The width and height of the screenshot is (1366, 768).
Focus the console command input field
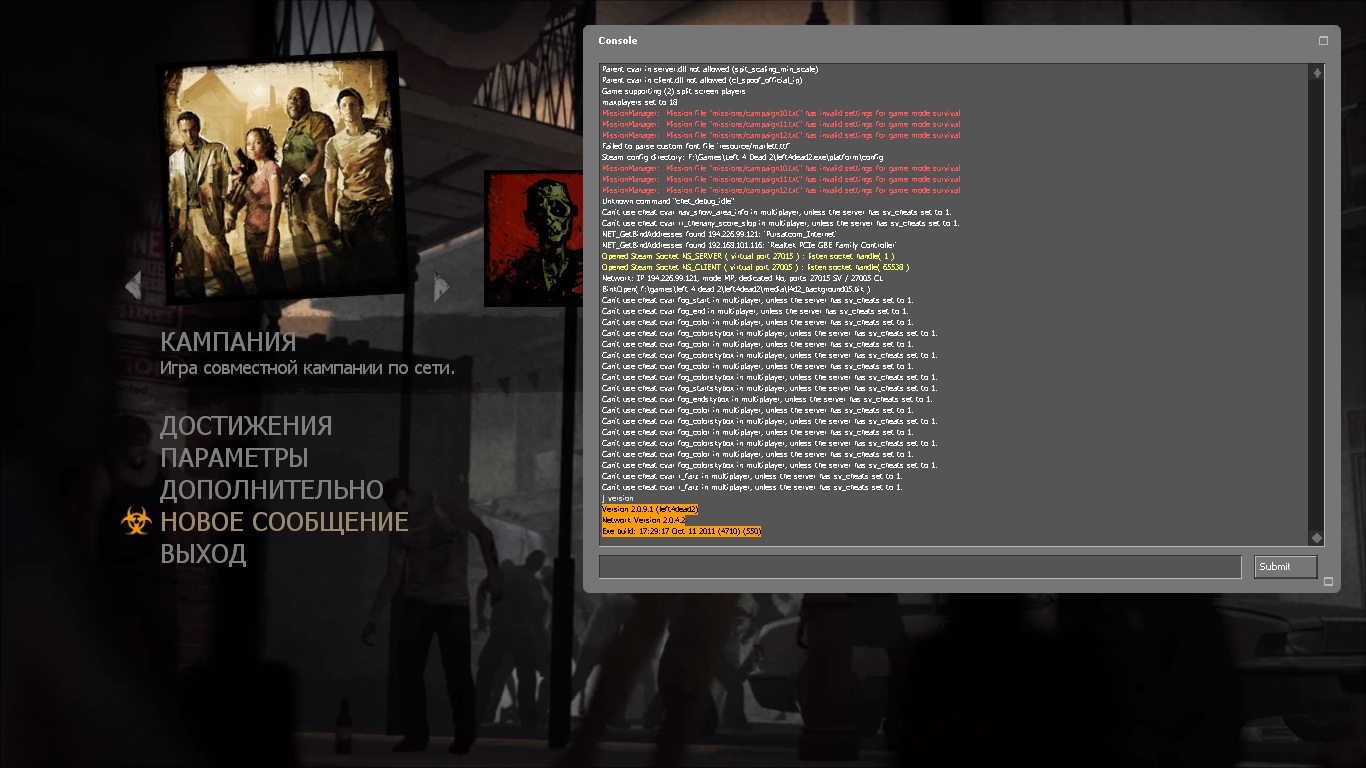(x=920, y=567)
